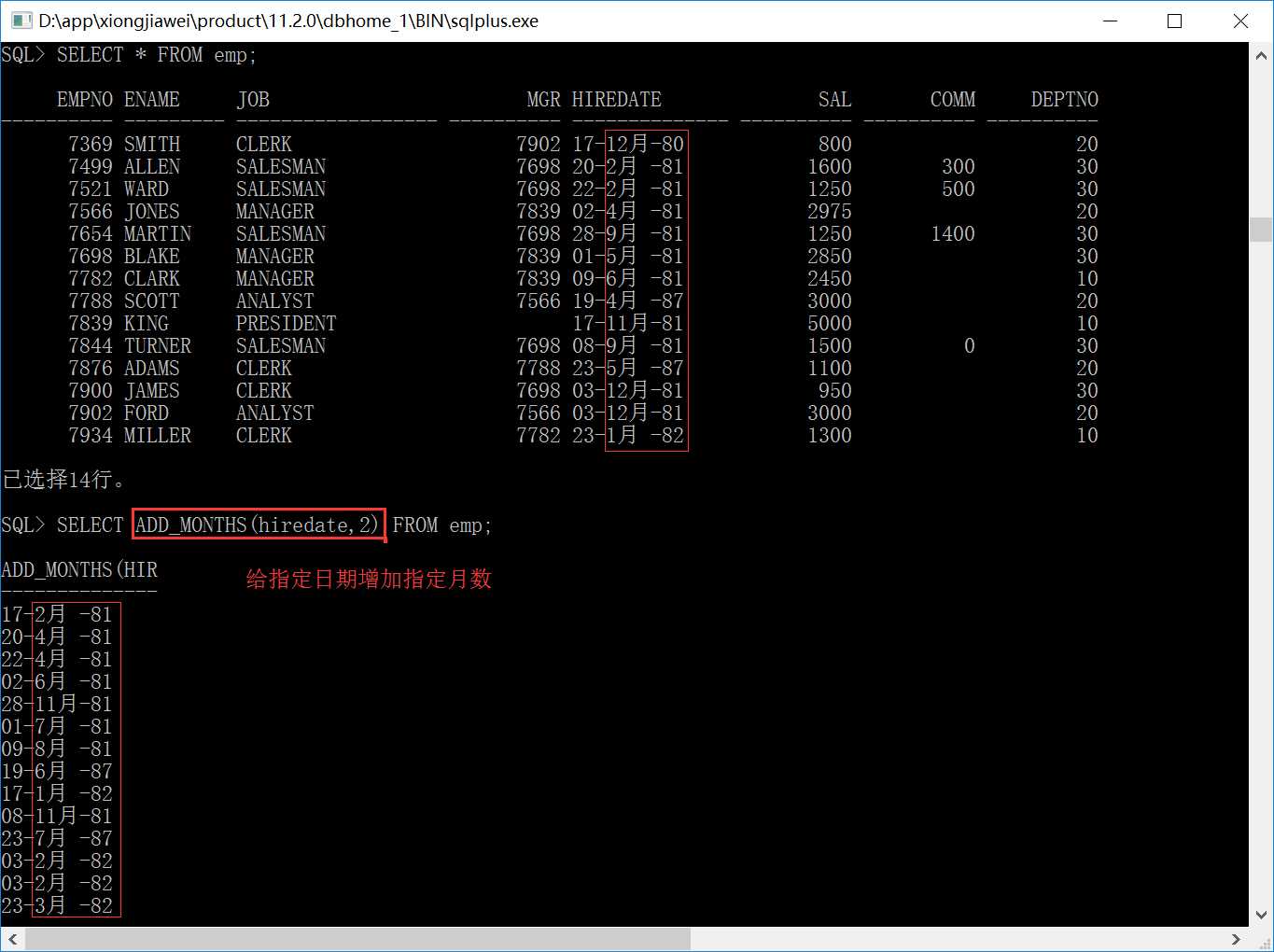Click employee name TURNER
The image size is (1274, 952).
tap(158, 345)
